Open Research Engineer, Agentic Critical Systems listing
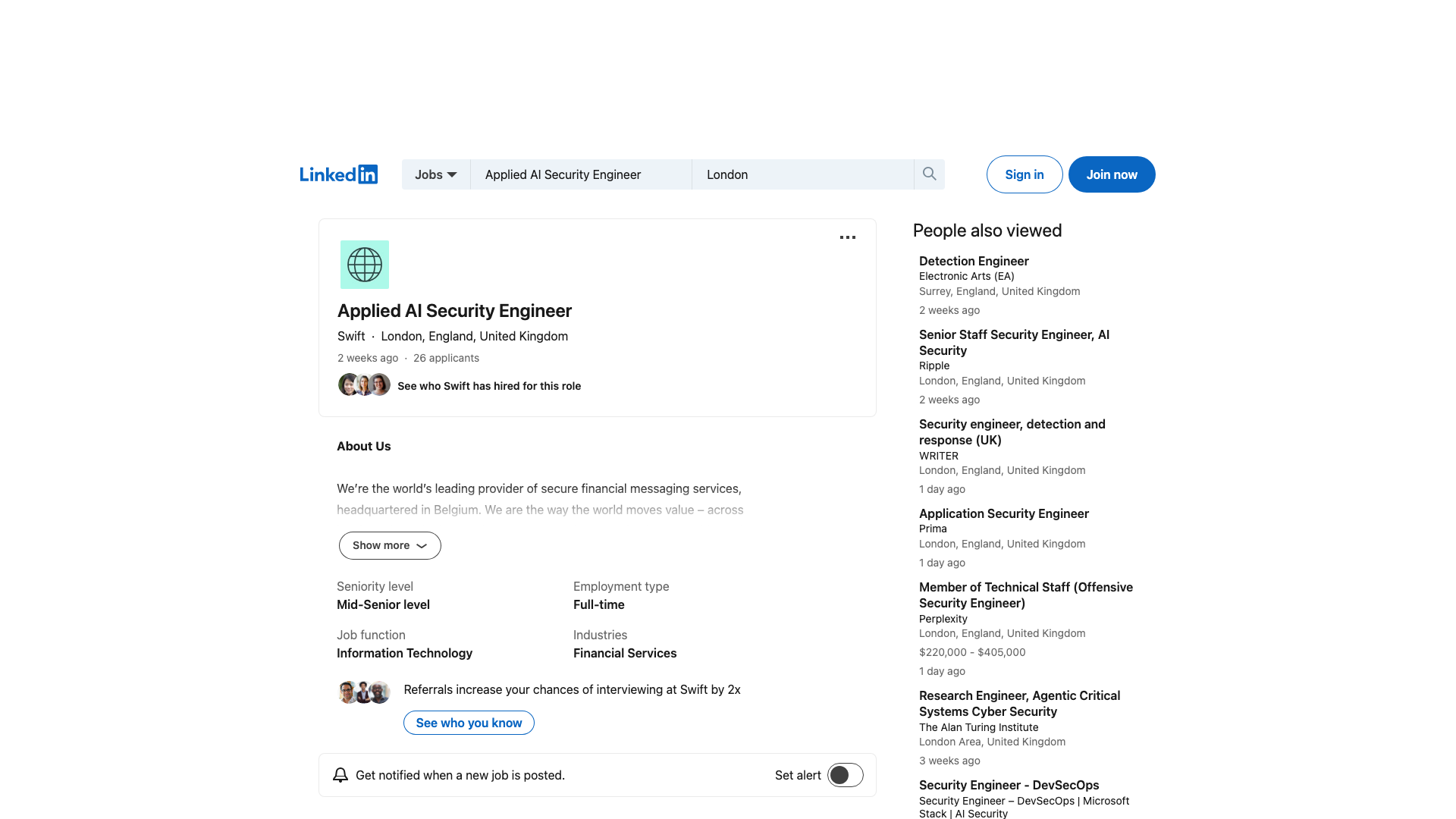This screenshot has width=1456, height=819. point(1019,703)
